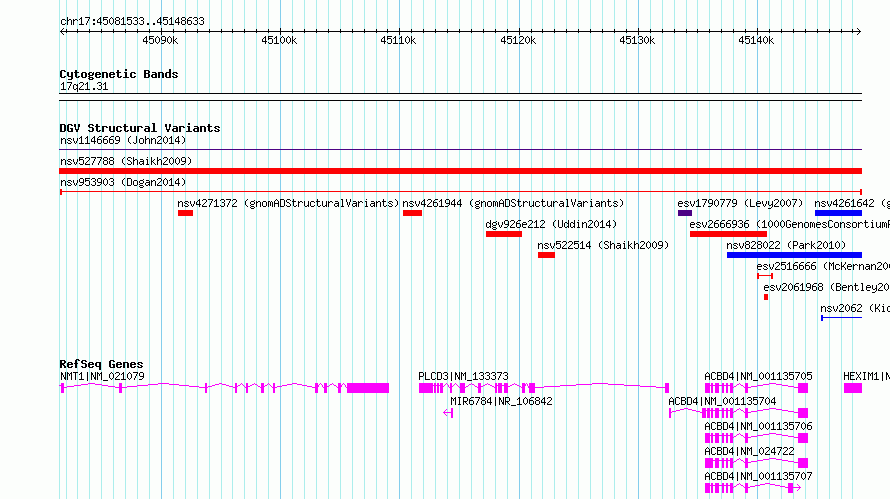
Task: Select the nsv522514 (Shaikh2009) label
Action: click(603, 245)
